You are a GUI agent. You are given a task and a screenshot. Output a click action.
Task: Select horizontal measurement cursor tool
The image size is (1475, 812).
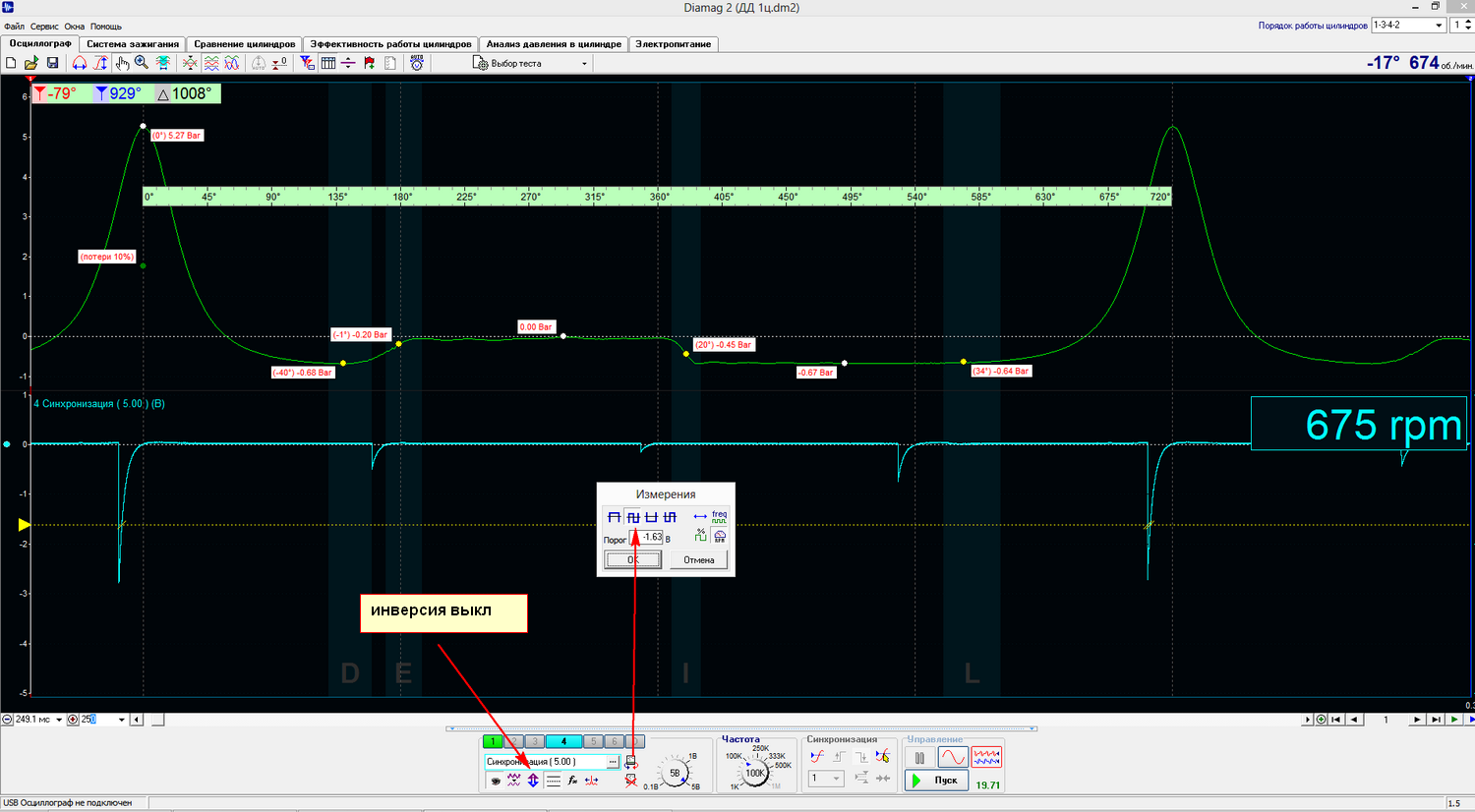point(80,63)
